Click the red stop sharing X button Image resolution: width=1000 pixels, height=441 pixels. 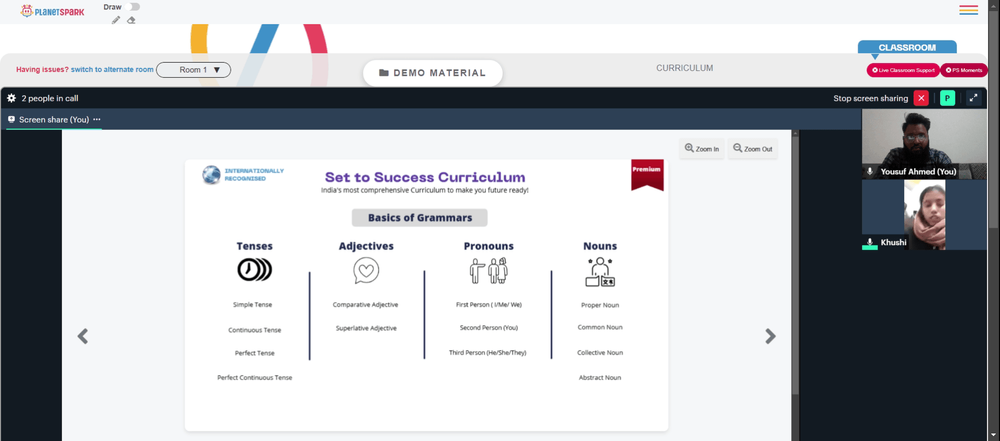click(921, 98)
